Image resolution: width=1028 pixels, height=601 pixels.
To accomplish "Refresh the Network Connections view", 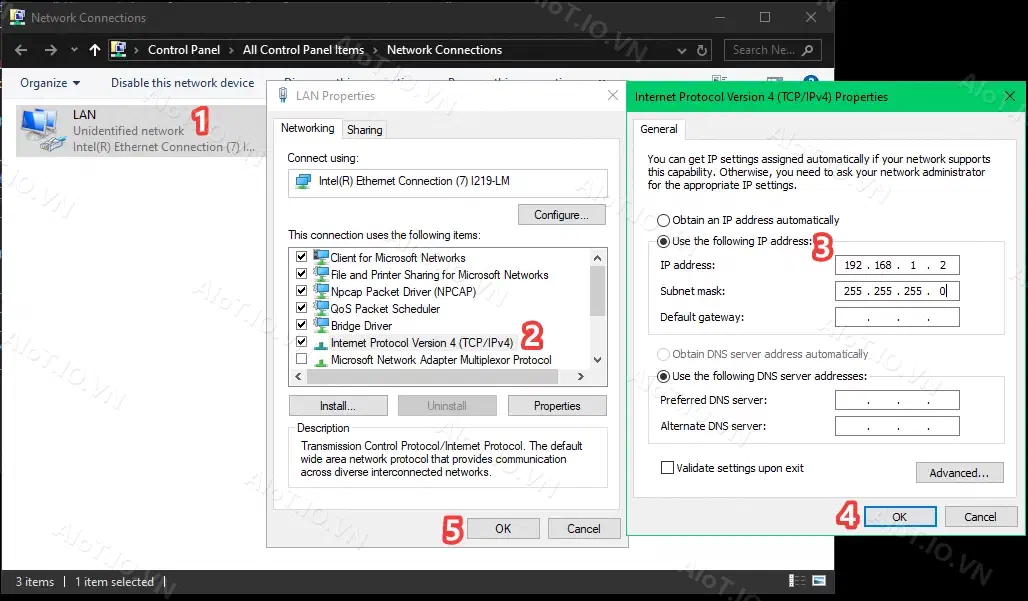I will click(702, 50).
